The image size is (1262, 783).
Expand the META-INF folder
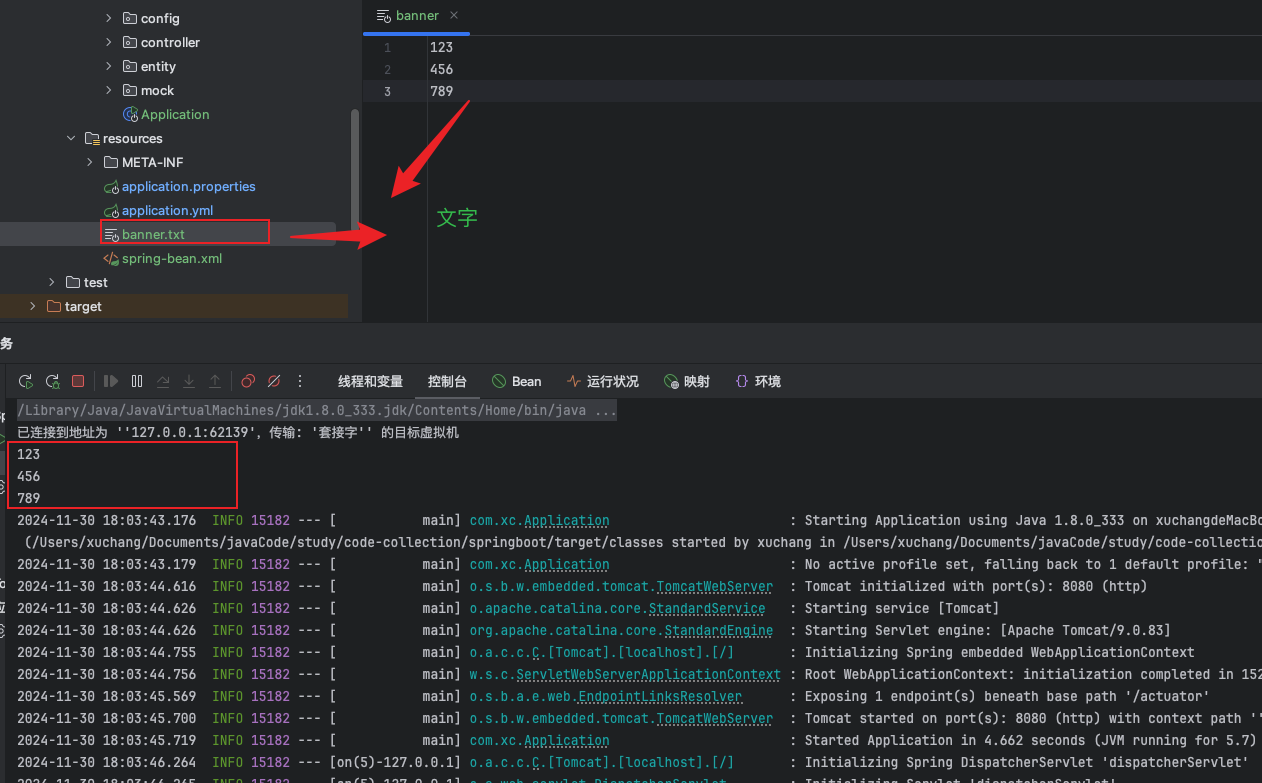click(x=90, y=162)
